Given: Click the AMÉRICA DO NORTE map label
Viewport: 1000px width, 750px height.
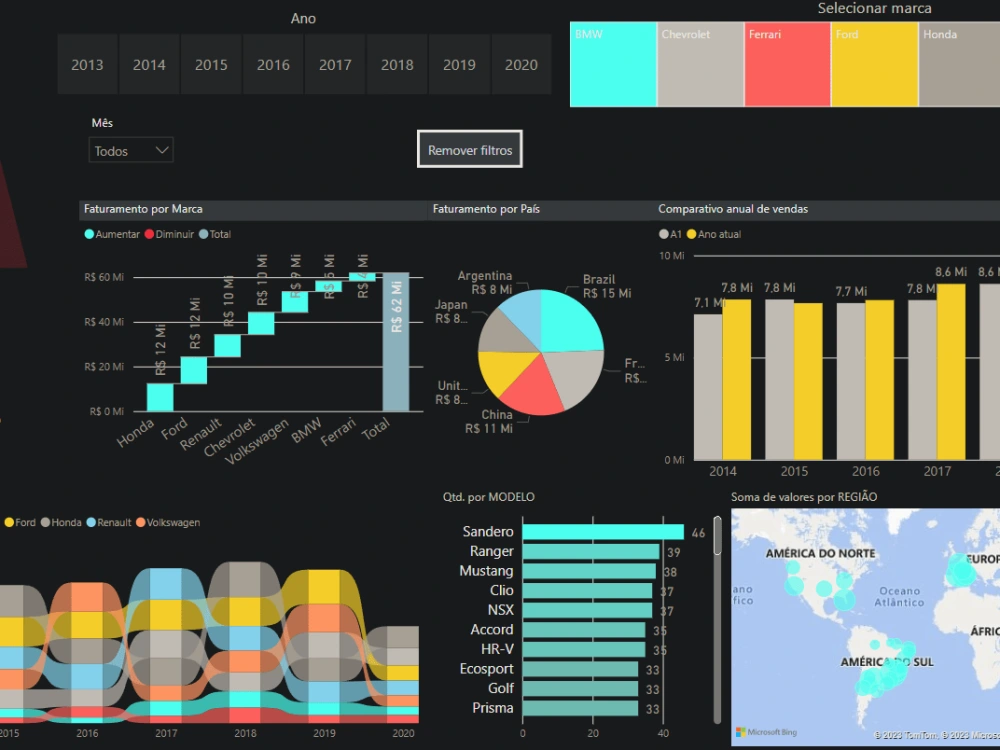Looking at the screenshot, I should click(820, 554).
